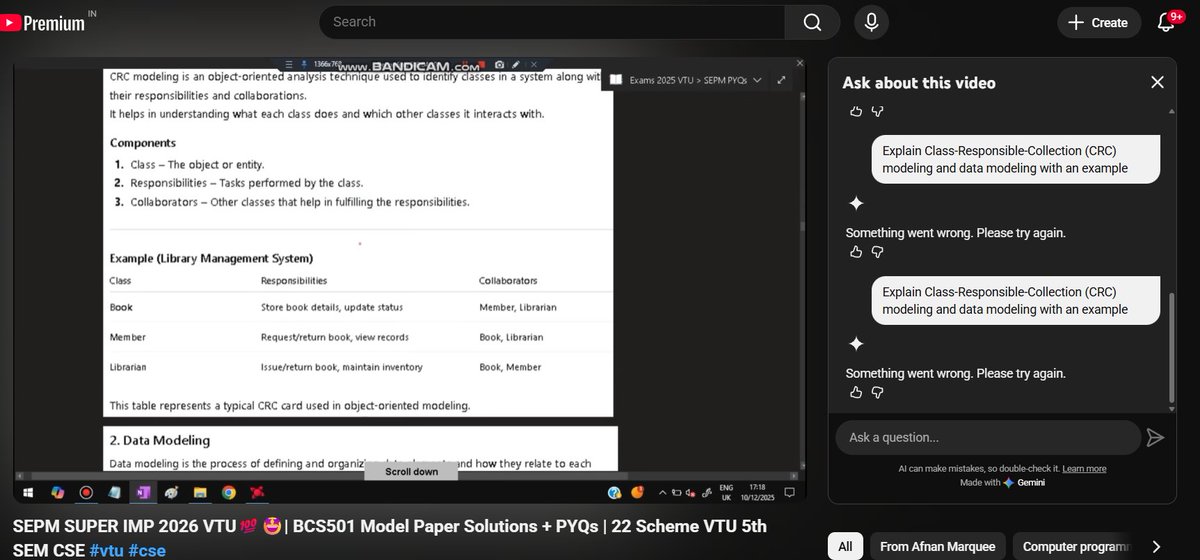Click the Chrome taskbar icon in the video

(228, 493)
